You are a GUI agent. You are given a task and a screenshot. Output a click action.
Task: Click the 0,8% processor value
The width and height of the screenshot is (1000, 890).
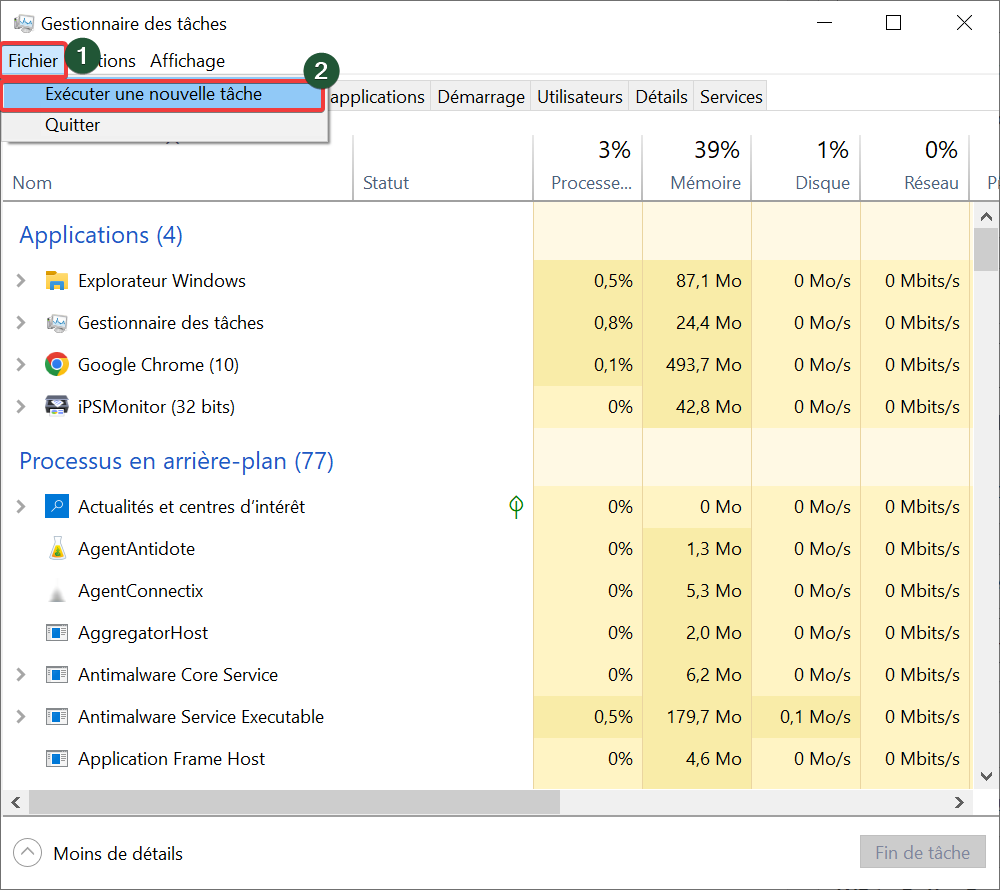[x=613, y=323]
